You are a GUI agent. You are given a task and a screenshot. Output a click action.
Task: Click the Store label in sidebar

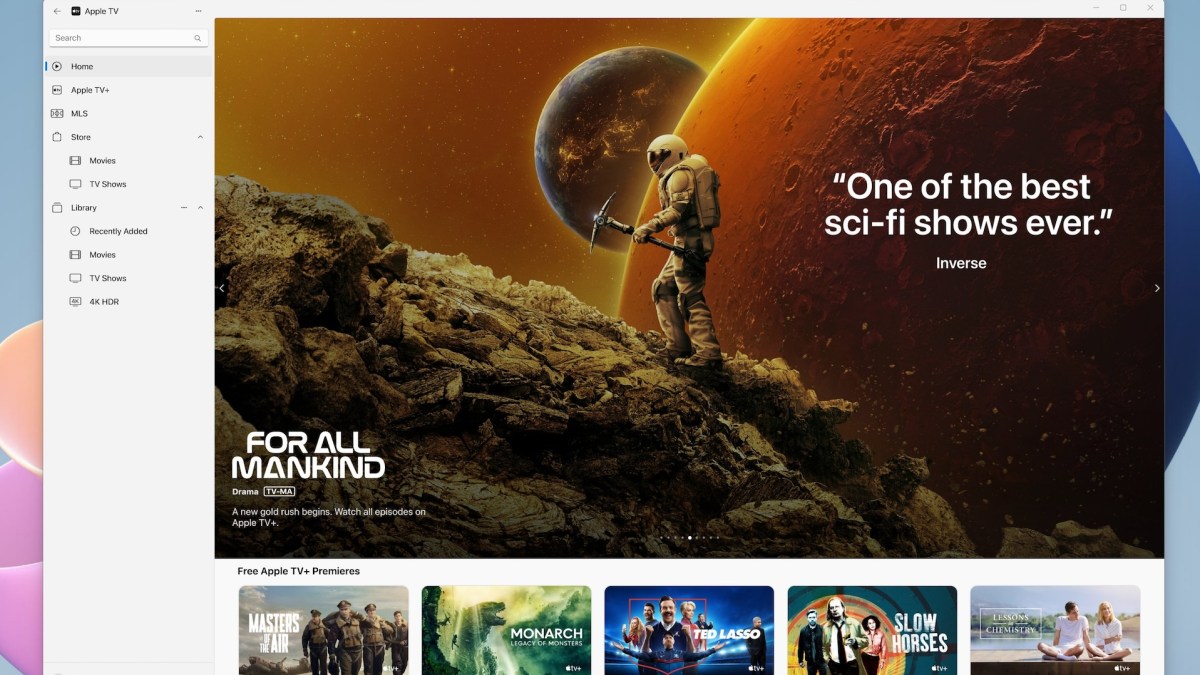point(81,137)
